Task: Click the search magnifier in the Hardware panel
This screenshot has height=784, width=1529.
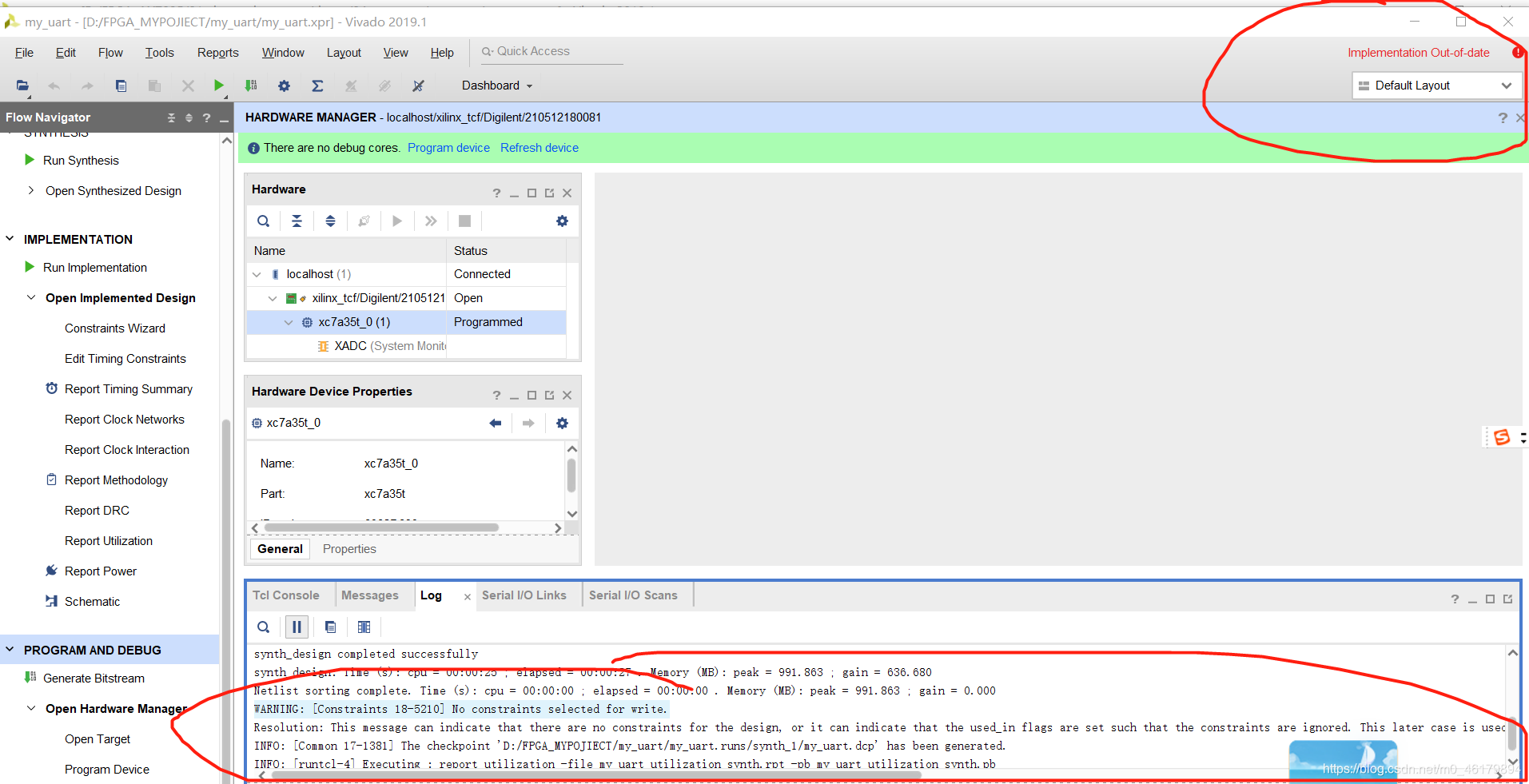Action: (x=263, y=221)
